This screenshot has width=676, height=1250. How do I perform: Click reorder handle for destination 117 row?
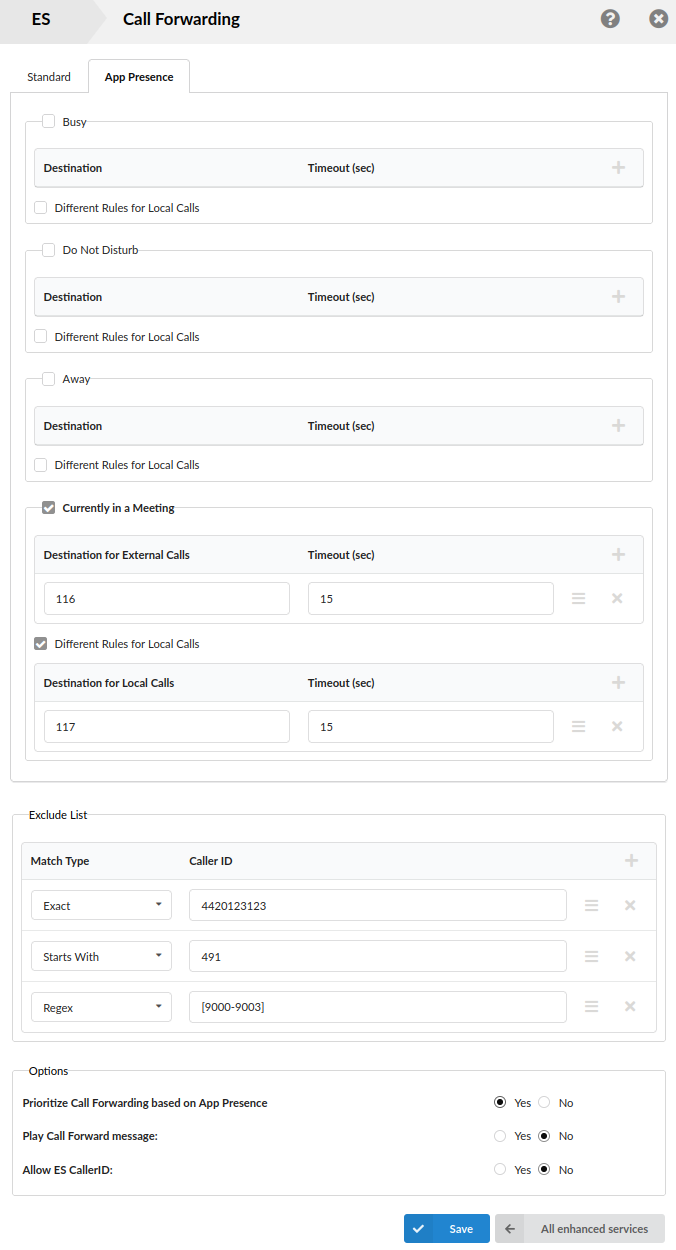578,727
